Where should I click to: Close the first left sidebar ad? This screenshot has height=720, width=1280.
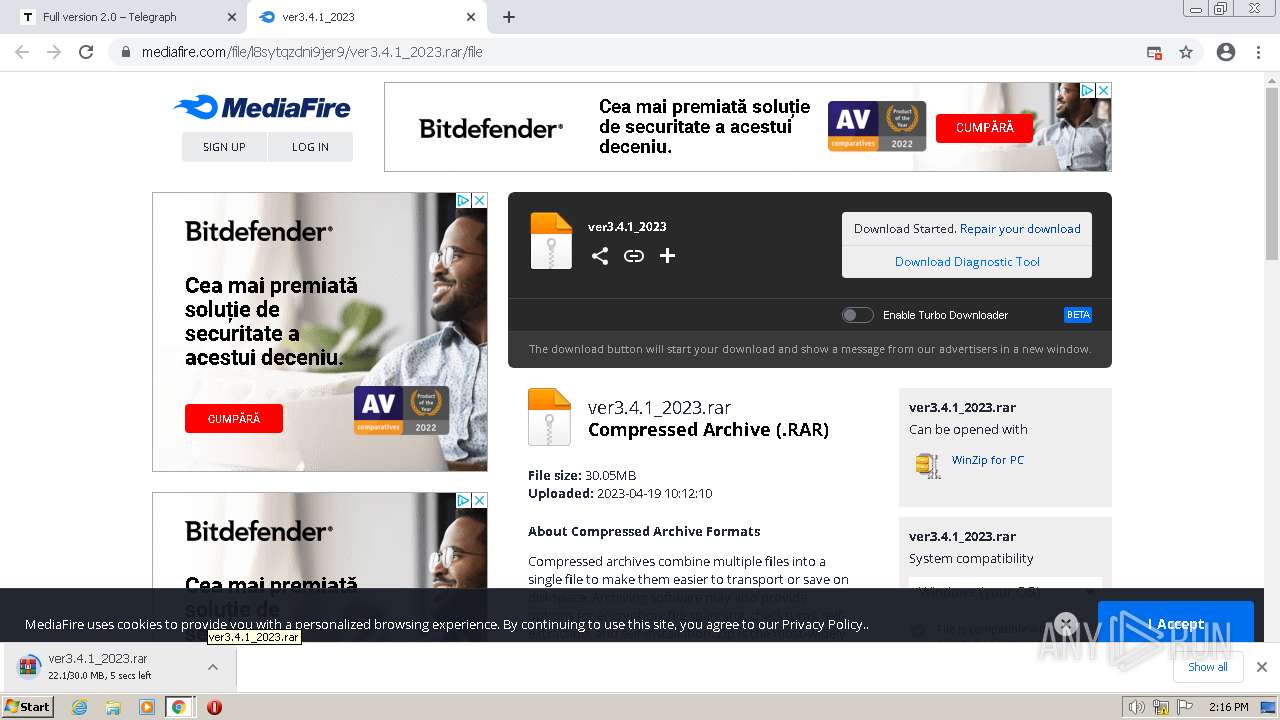pyautogui.click(x=479, y=200)
